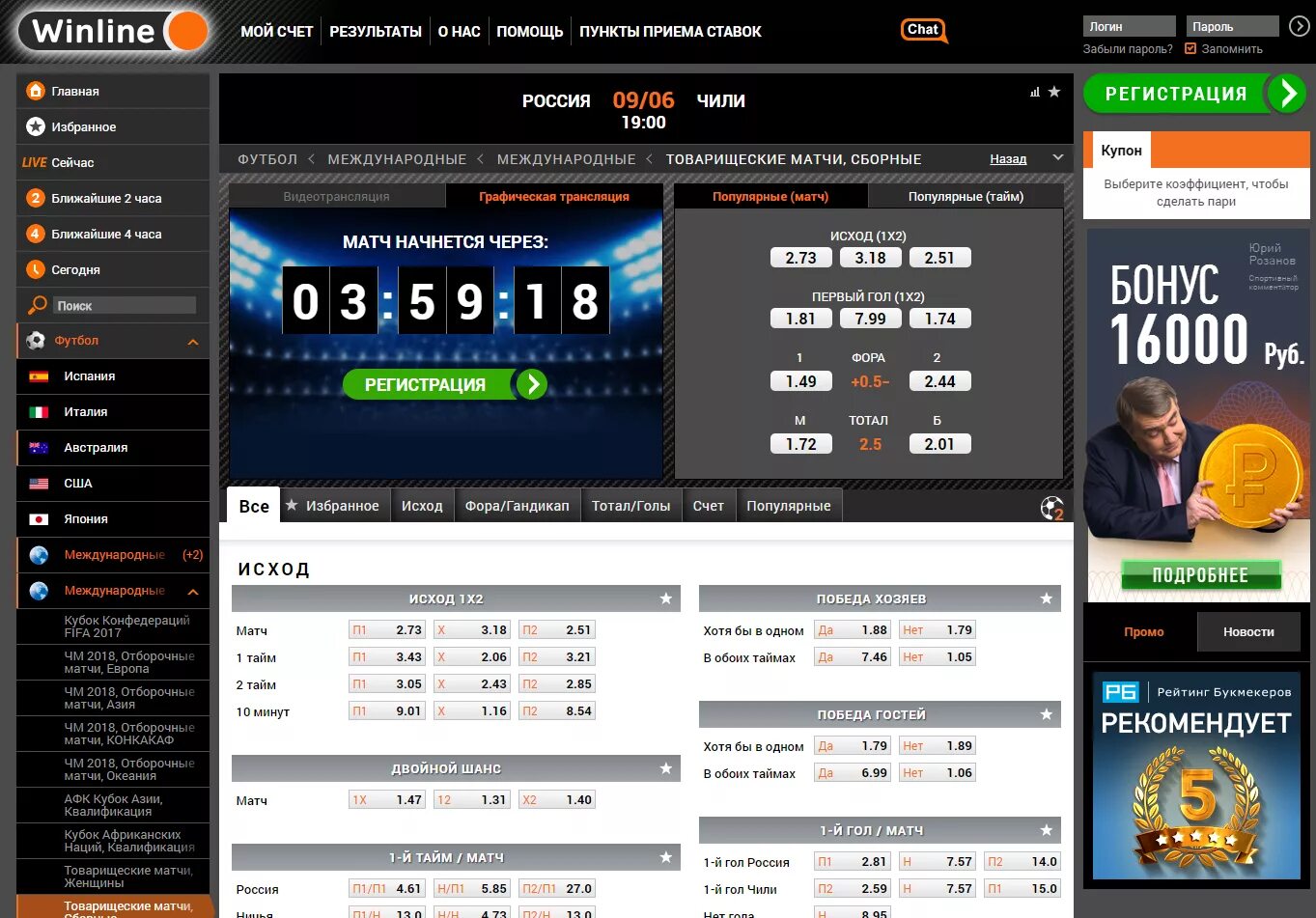Viewport: 1316px width, 918px height.
Task: Collapse the Футбол section
Action: coord(193,342)
